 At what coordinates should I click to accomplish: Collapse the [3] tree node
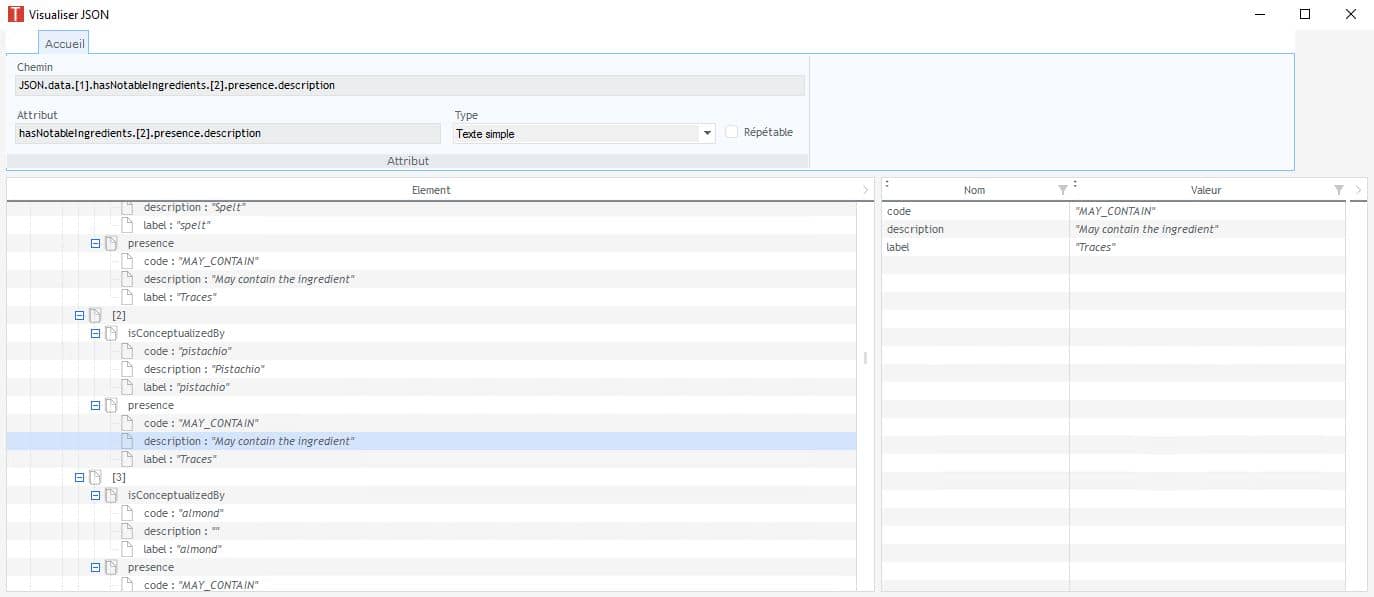click(x=80, y=477)
